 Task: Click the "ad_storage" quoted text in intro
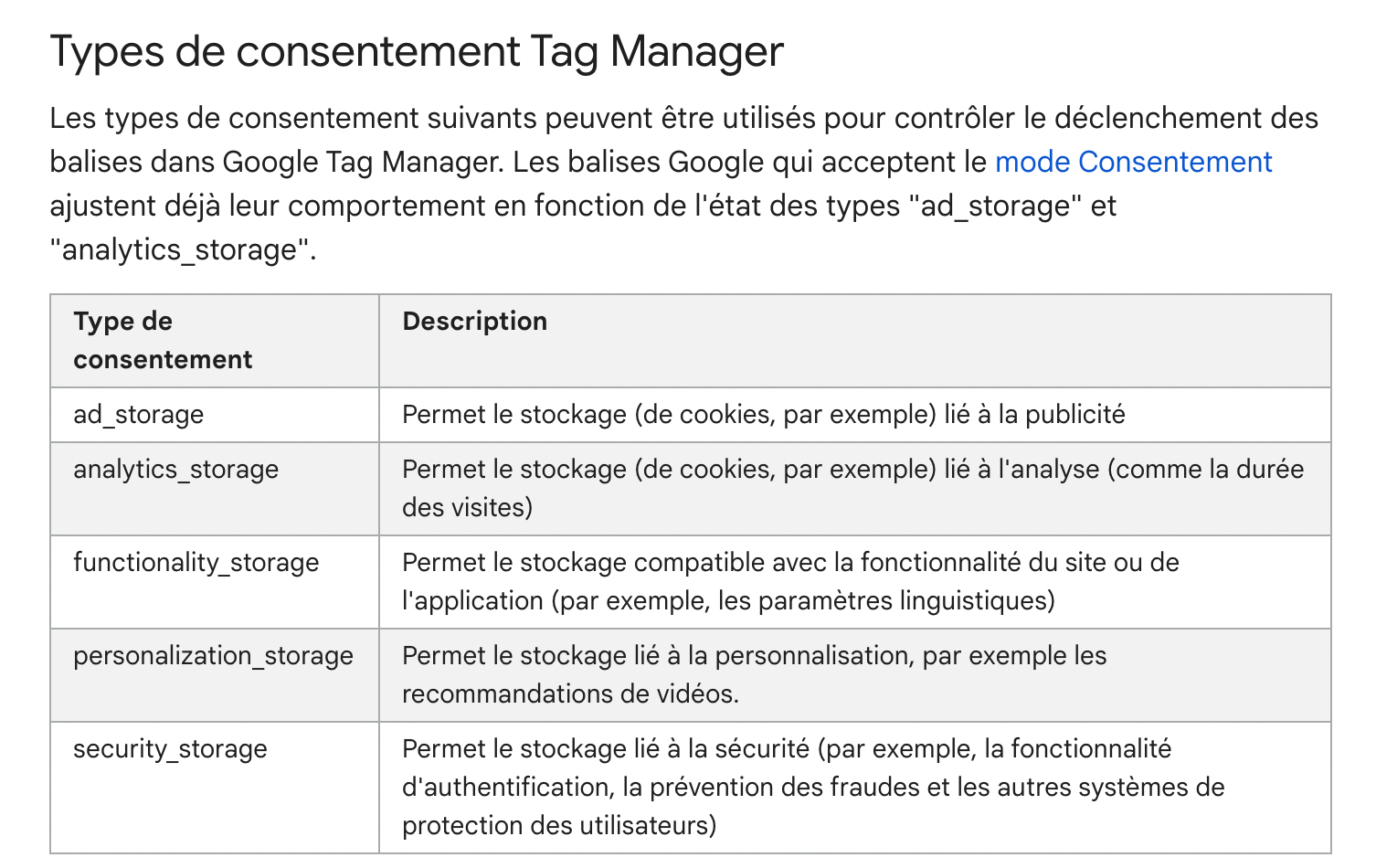996,206
